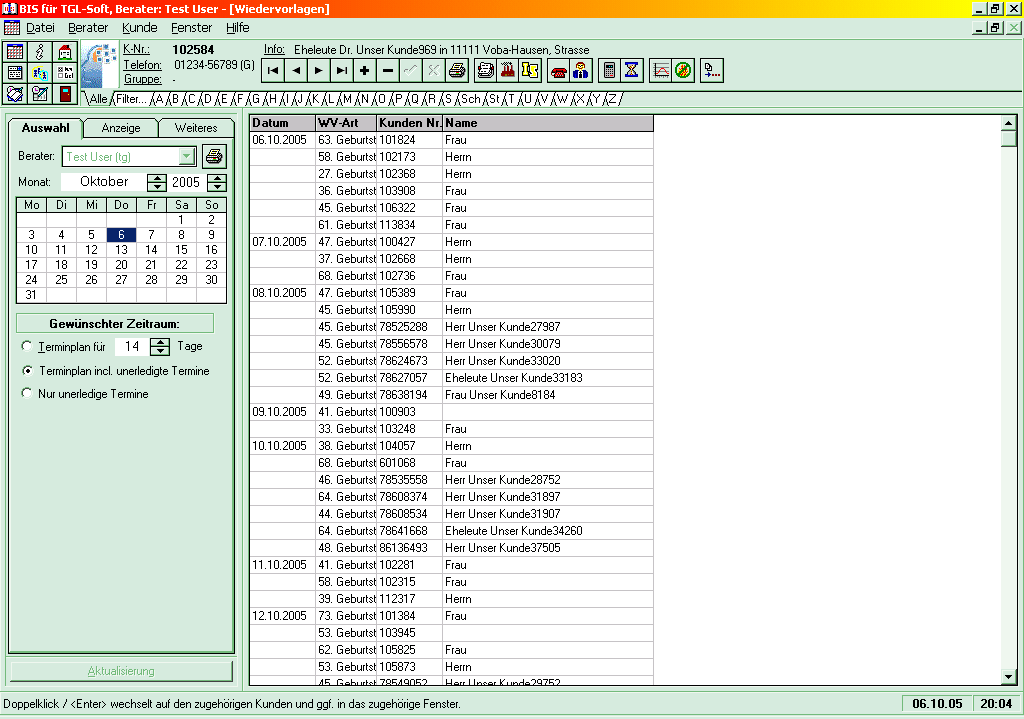Screen dimensions: 1024x719
Task: Click the list's scroll-down arrow
Action: [x=1008, y=677]
